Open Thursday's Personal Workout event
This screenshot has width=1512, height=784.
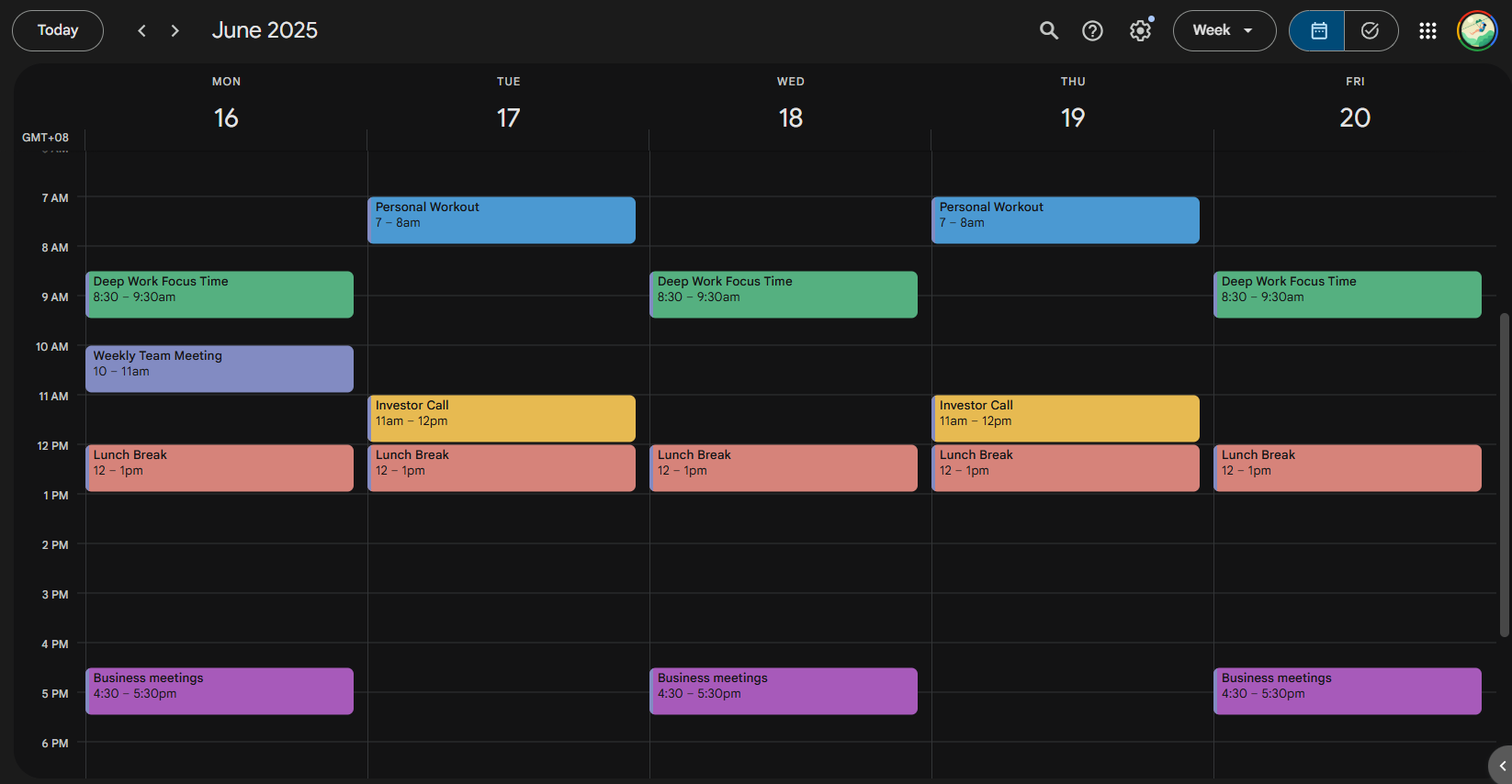click(1066, 220)
